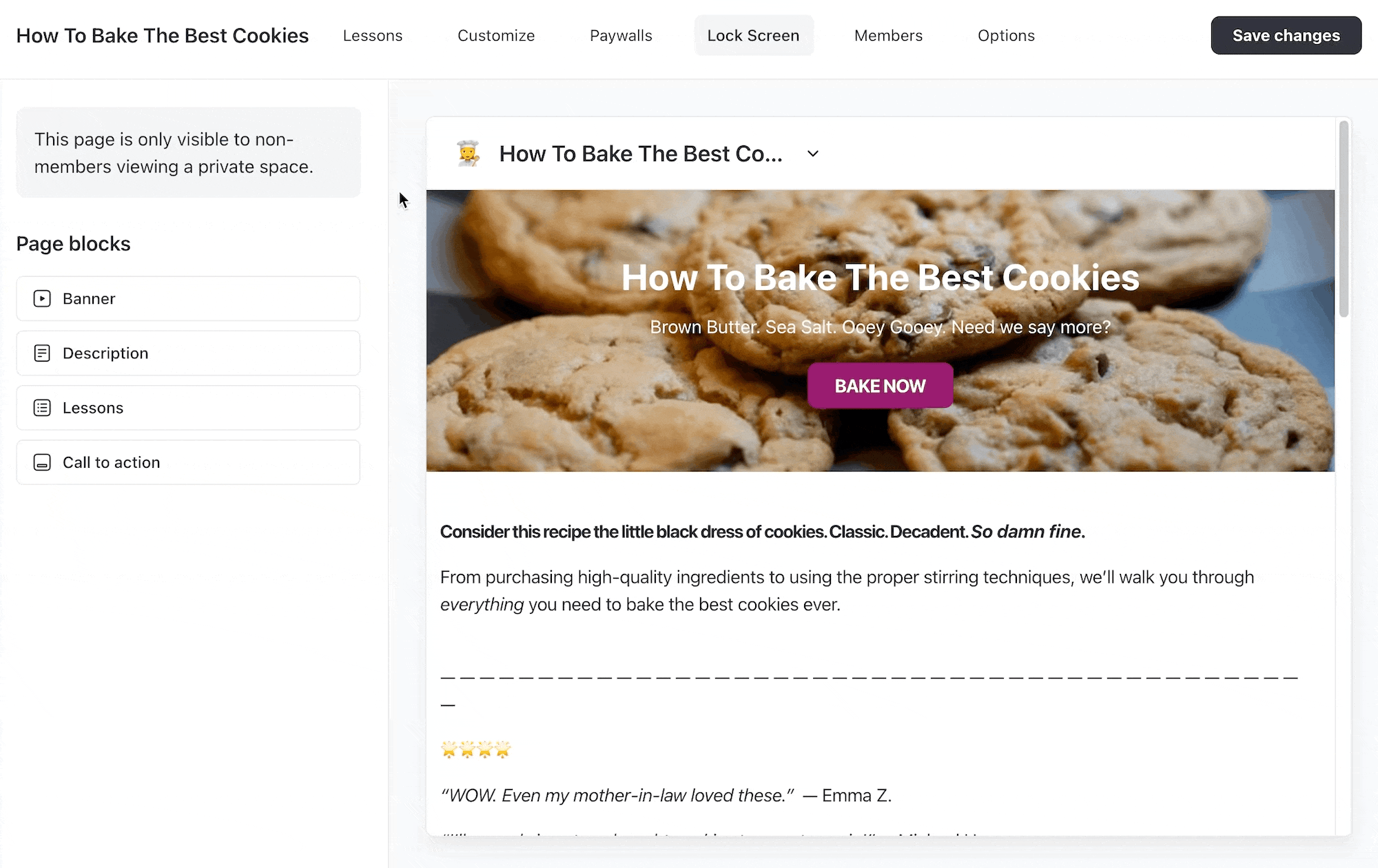Click the preview panel vertical scrollbar
1378x868 pixels.
point(1343,220)
